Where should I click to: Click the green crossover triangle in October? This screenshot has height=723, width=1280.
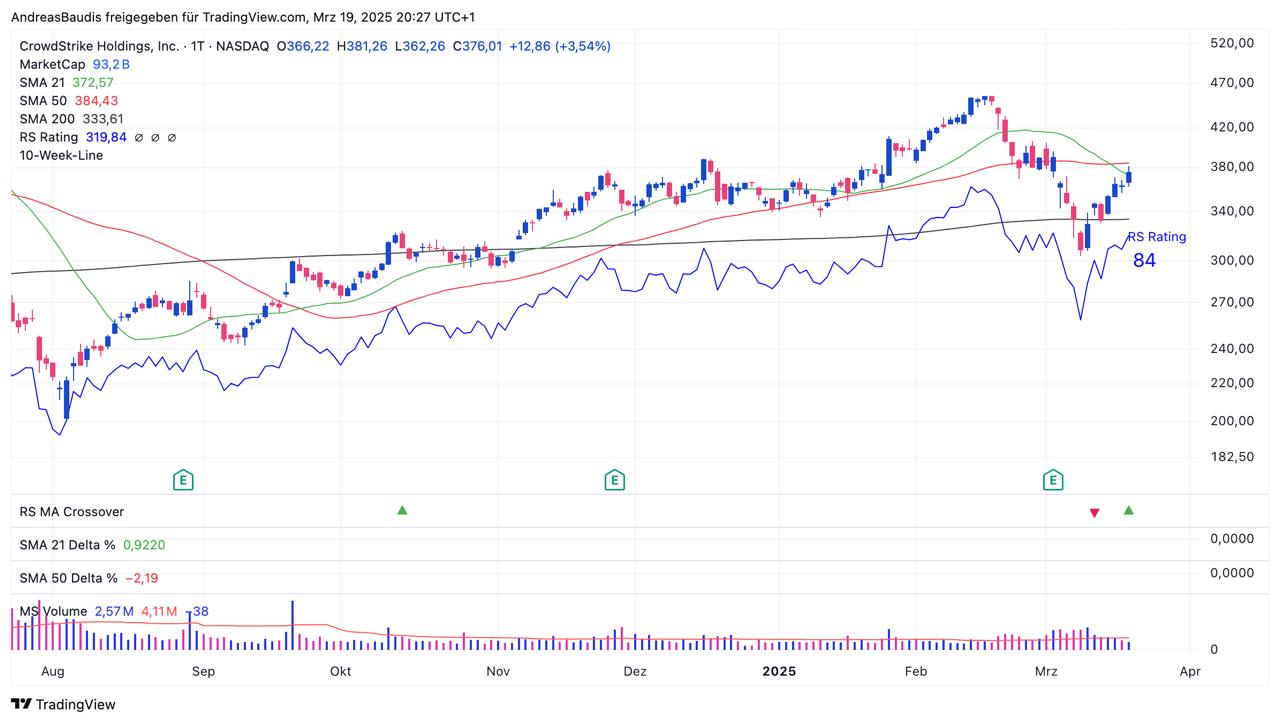[402, 510]
